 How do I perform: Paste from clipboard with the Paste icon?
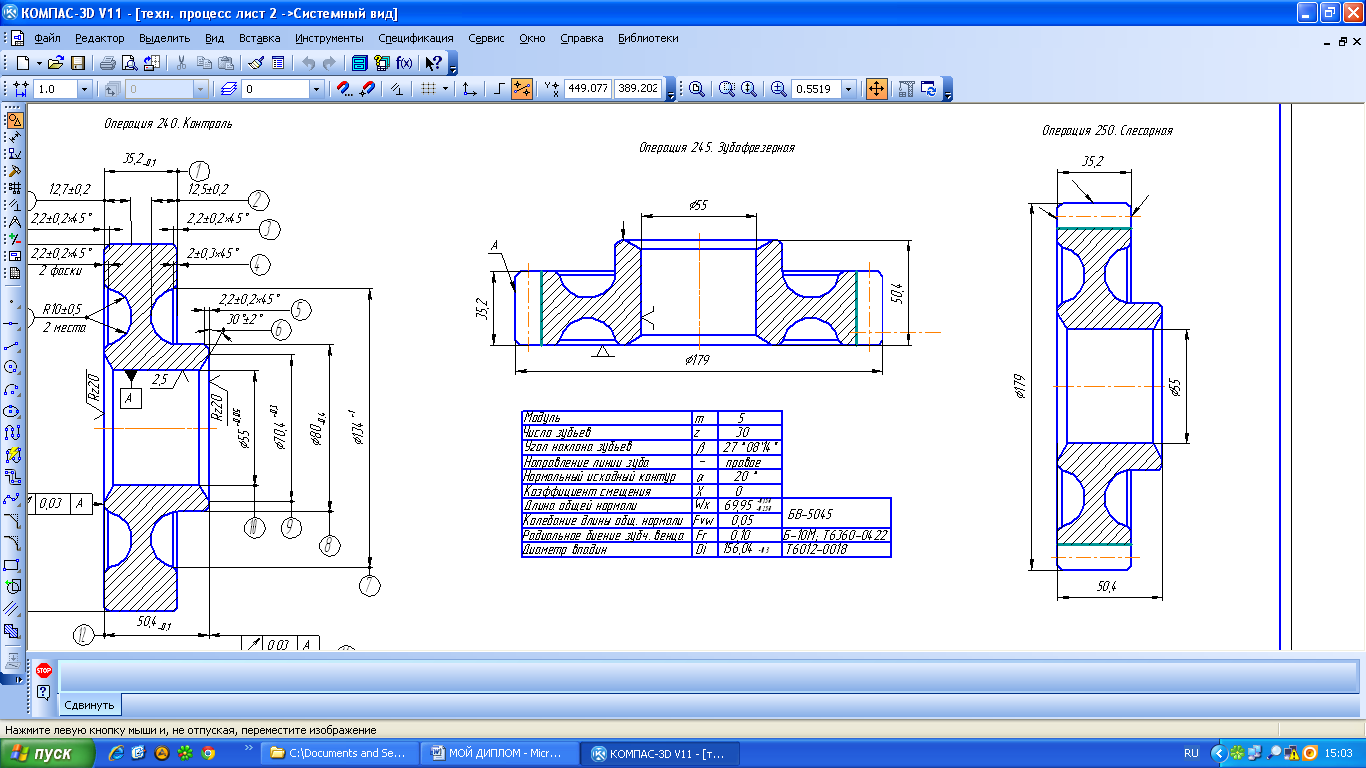pos(224,63)
